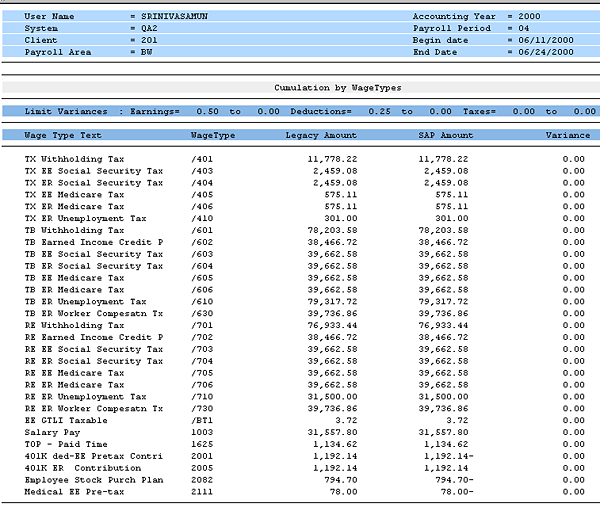Select wage type code /401

click(201, 159)
